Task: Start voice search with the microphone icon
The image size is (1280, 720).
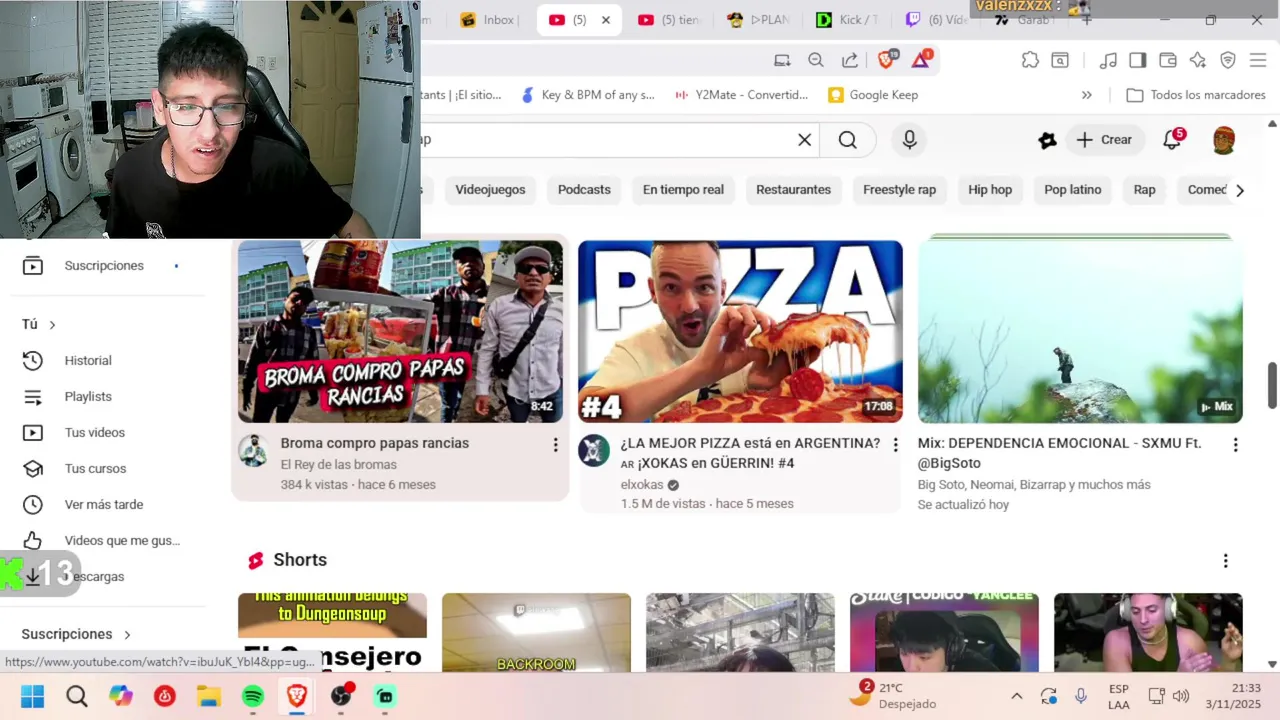Action: [x=909, y=140]
